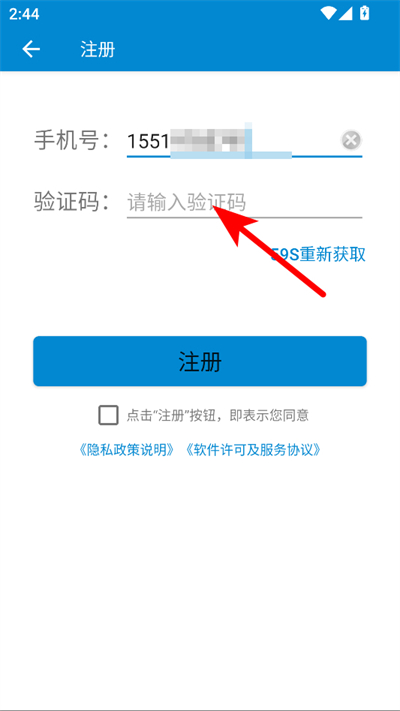Go back using the arrow icon

(31, 49)
